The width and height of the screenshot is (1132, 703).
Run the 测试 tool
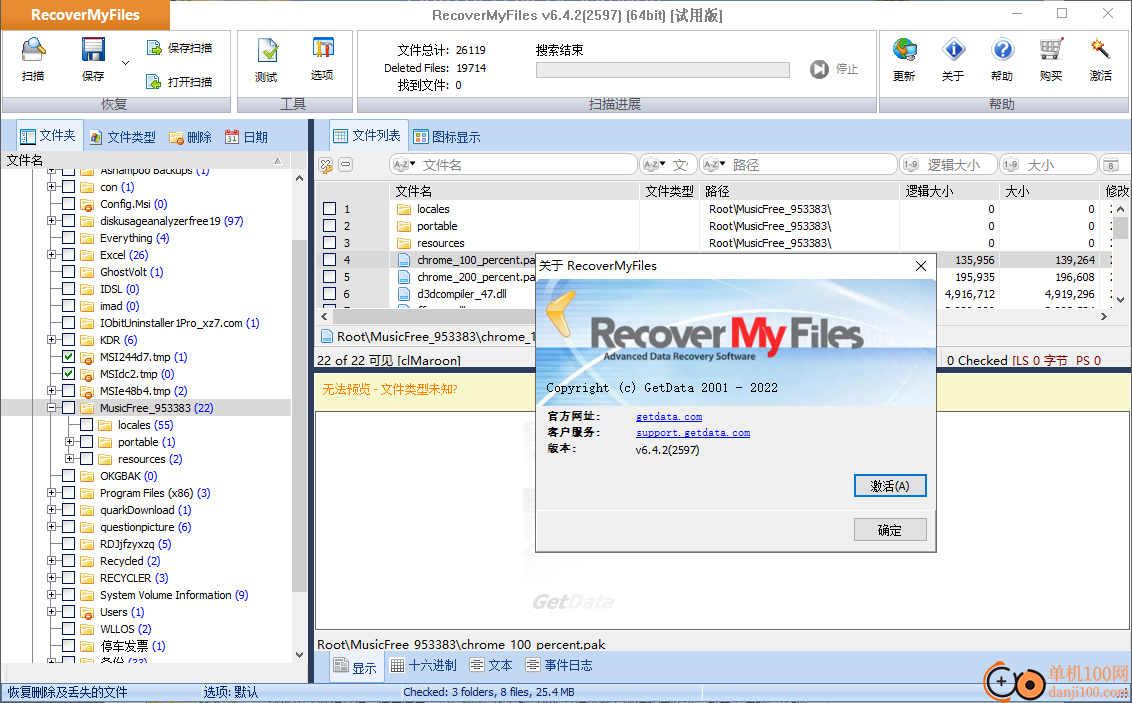[266, 60]
